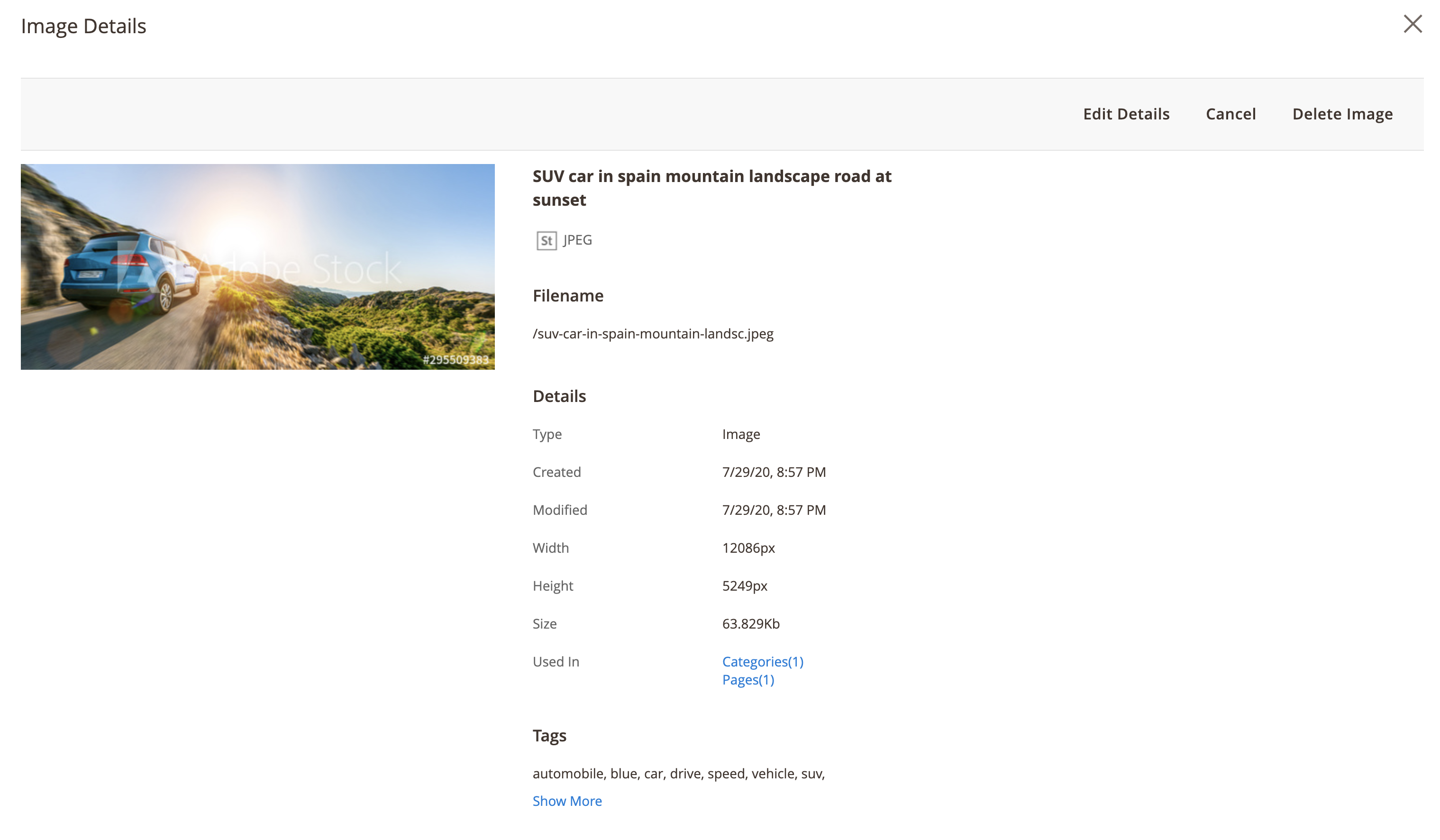Click the SUV car preview image
Image resolution: width=1440 pixels, height=840 pixels.
tap(258, 267)
